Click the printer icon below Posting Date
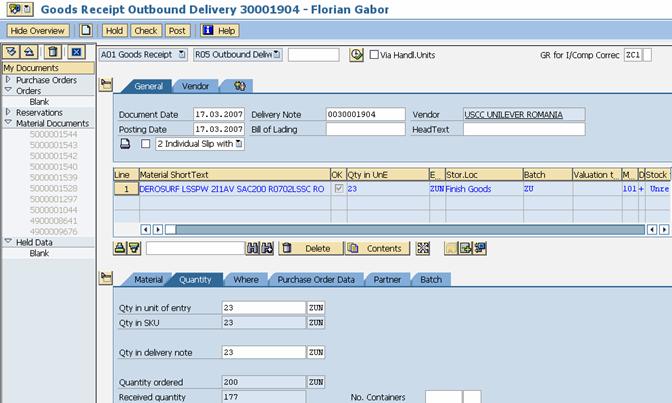This screenshot has height=403, width=672. 125,144
